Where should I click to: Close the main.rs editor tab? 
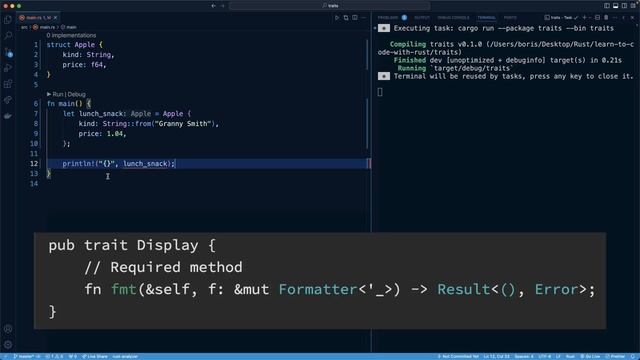click(x=56, y=18)
